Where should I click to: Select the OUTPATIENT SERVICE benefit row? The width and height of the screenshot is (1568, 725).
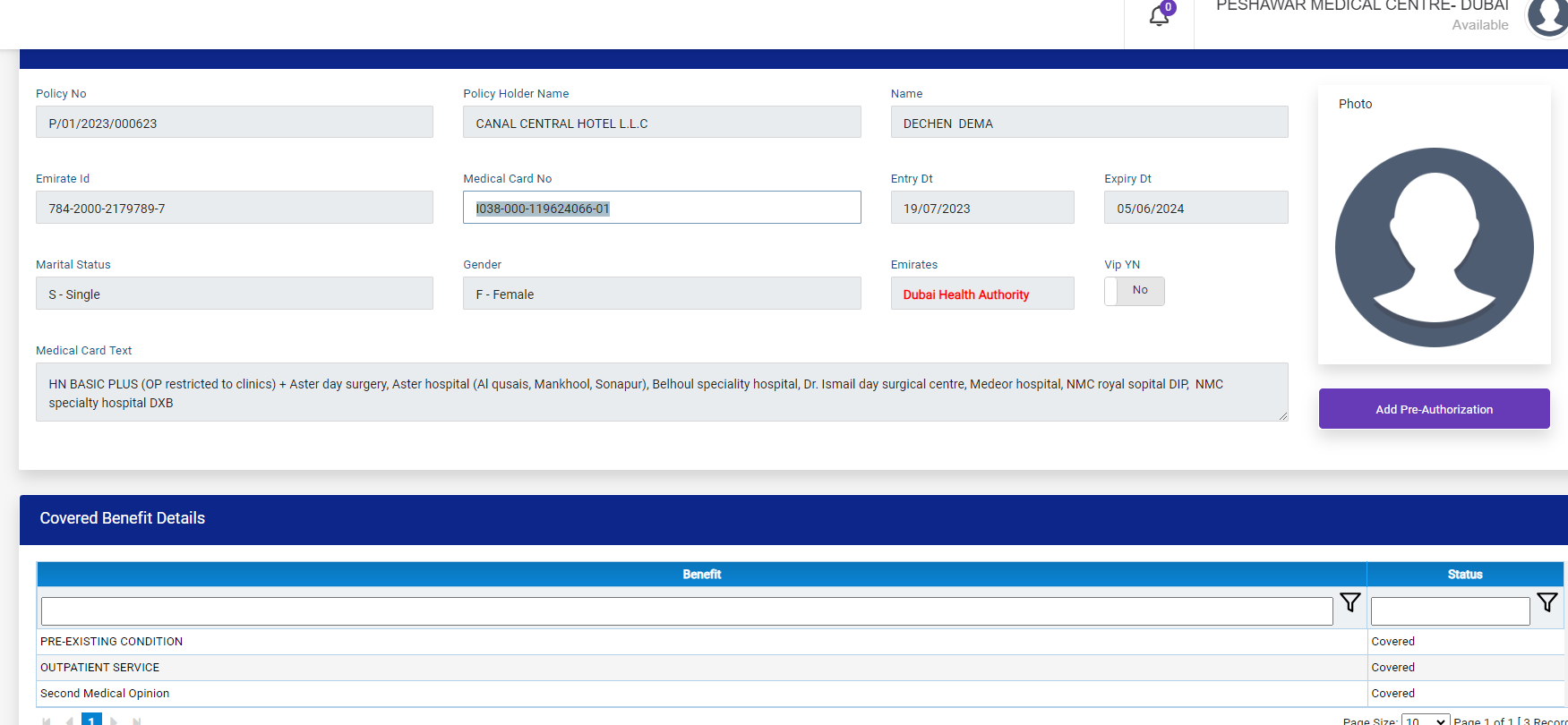(100, 668)
